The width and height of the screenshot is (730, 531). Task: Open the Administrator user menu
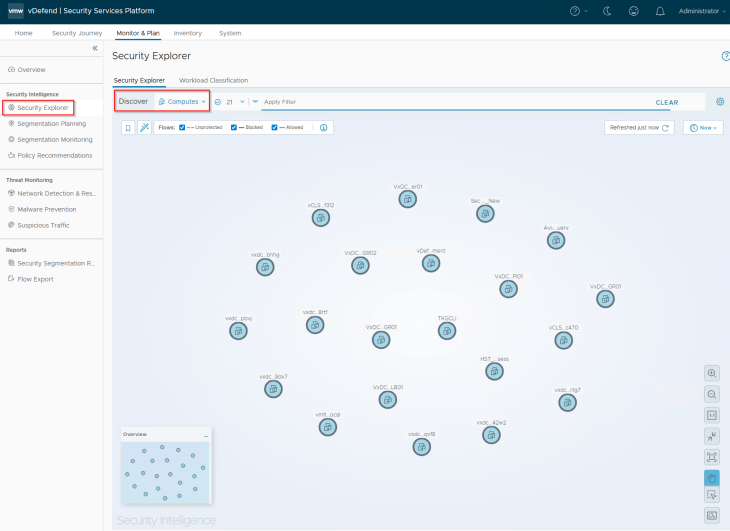699,11
